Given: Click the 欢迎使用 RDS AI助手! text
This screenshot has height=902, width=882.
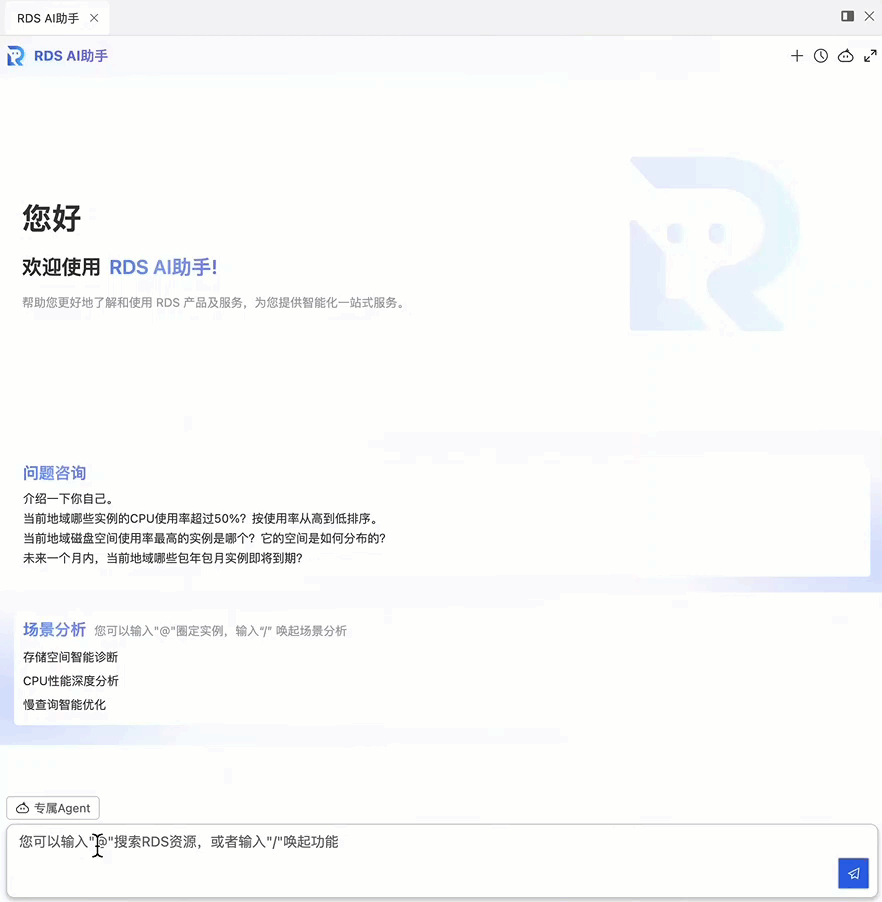Looking at the screenshot, I should [120, 267].
